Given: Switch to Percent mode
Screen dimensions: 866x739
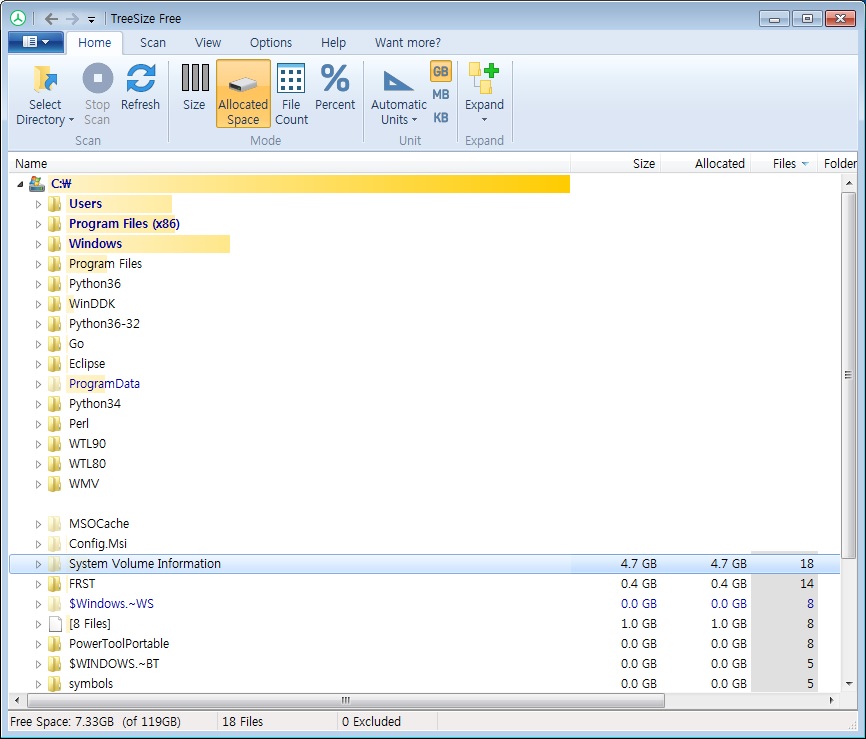Looking at the screenshot, I should pos(335,88).
